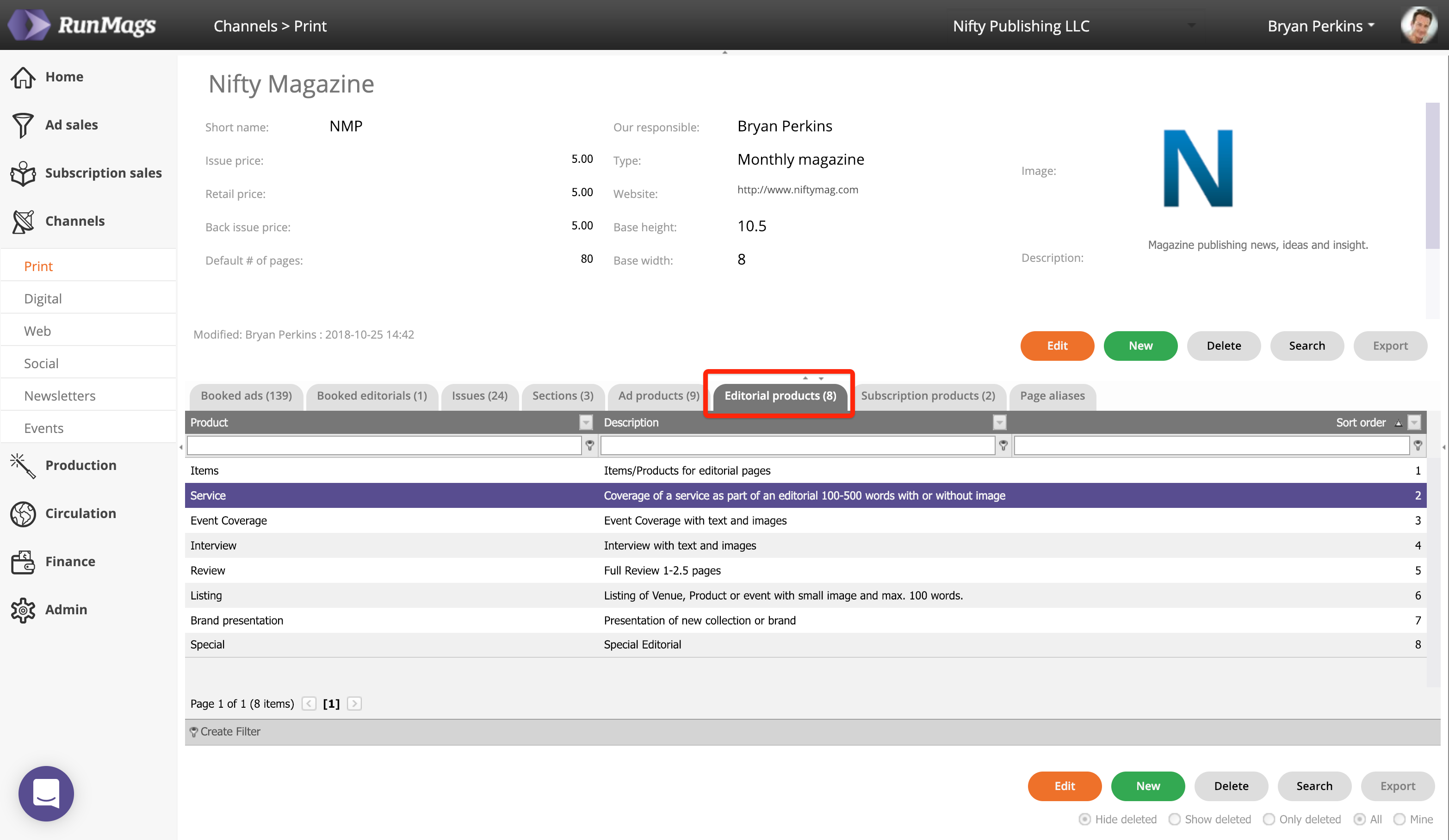Image resolution: width=1449 pixels, height=840 pixels.
Task: Go to previous page arrow
Action: tap(309, 704)
